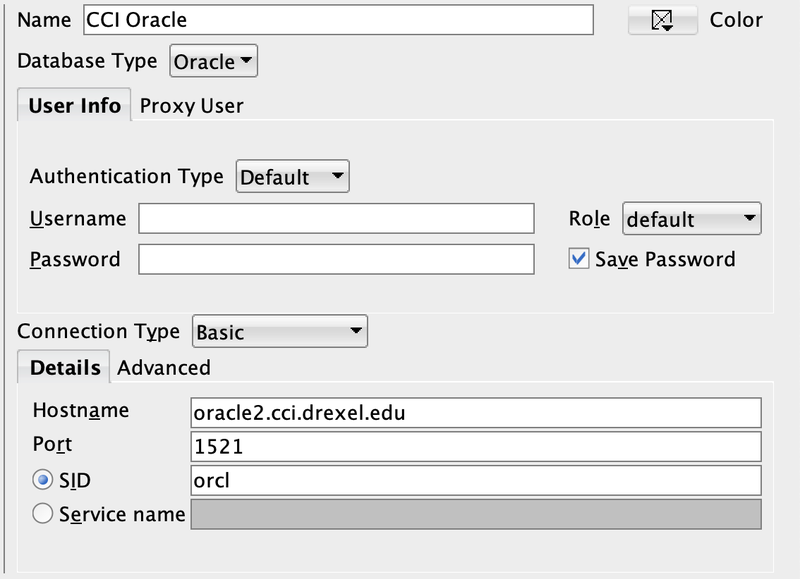Click the Color label text

[x=736, y=20]
